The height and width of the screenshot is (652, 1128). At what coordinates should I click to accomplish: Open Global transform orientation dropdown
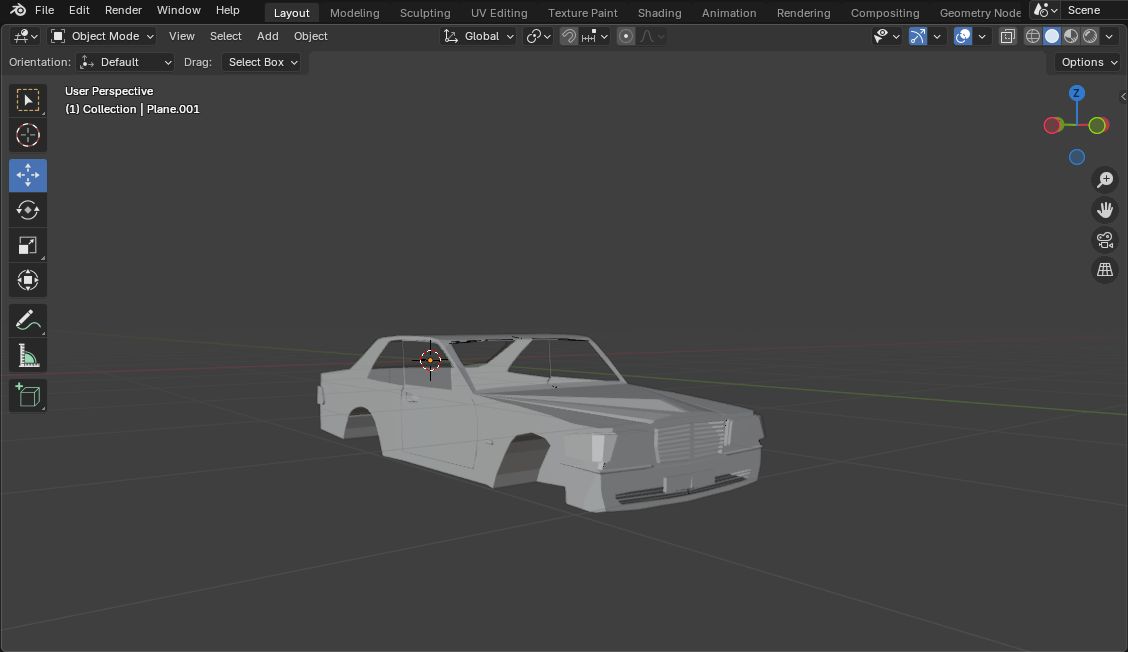coord(478,36)
